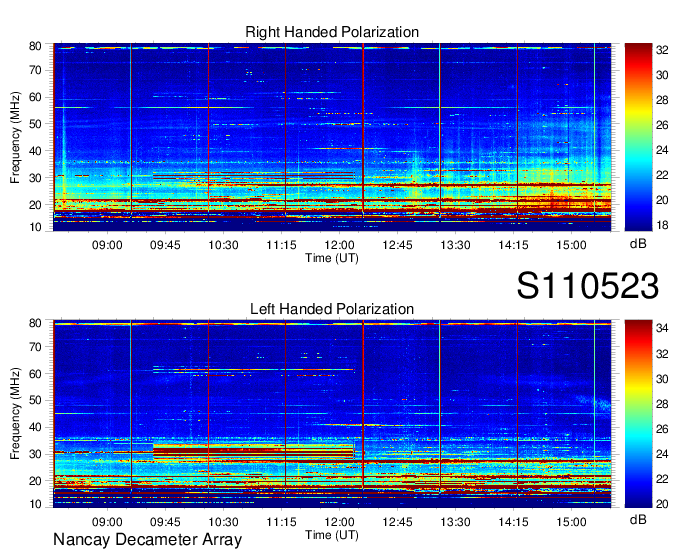Image resolution: width=680 pixels, height=552 pixels.
Task: Click the 60 MHz tick of Right Handed plot
Action: point(35,97)
